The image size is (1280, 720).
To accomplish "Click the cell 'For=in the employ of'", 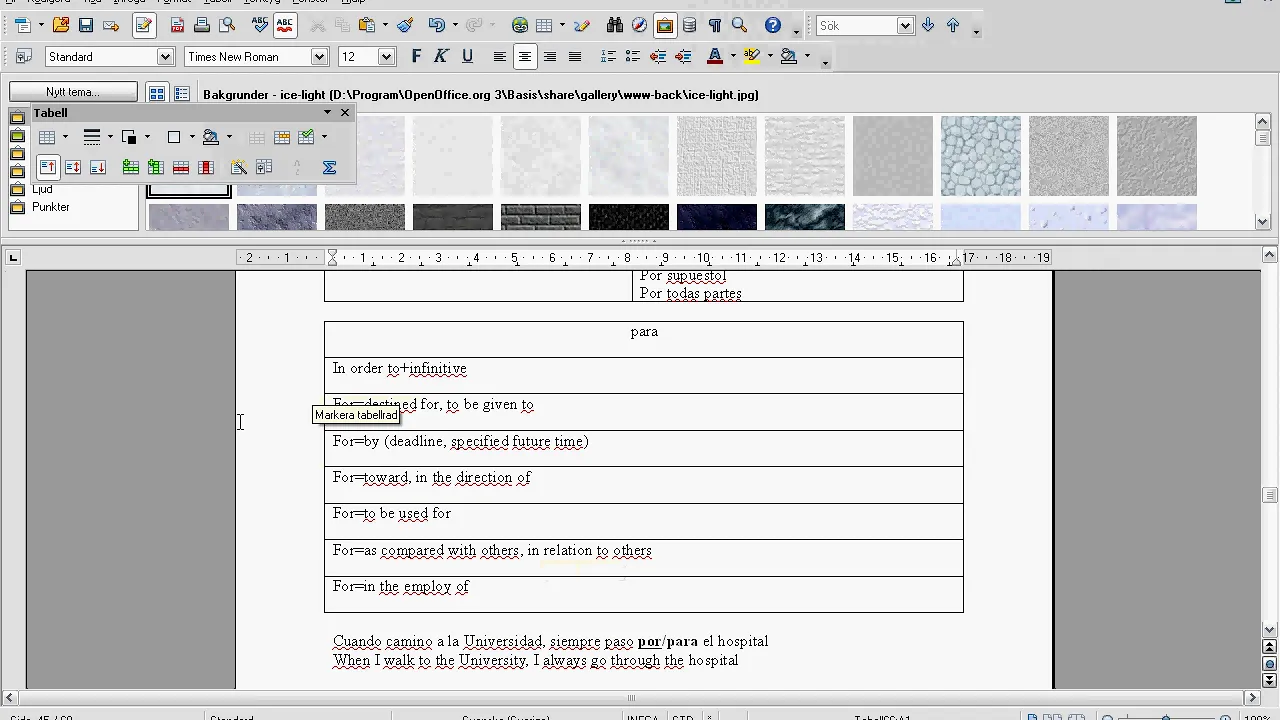I will tap(644, 594).
